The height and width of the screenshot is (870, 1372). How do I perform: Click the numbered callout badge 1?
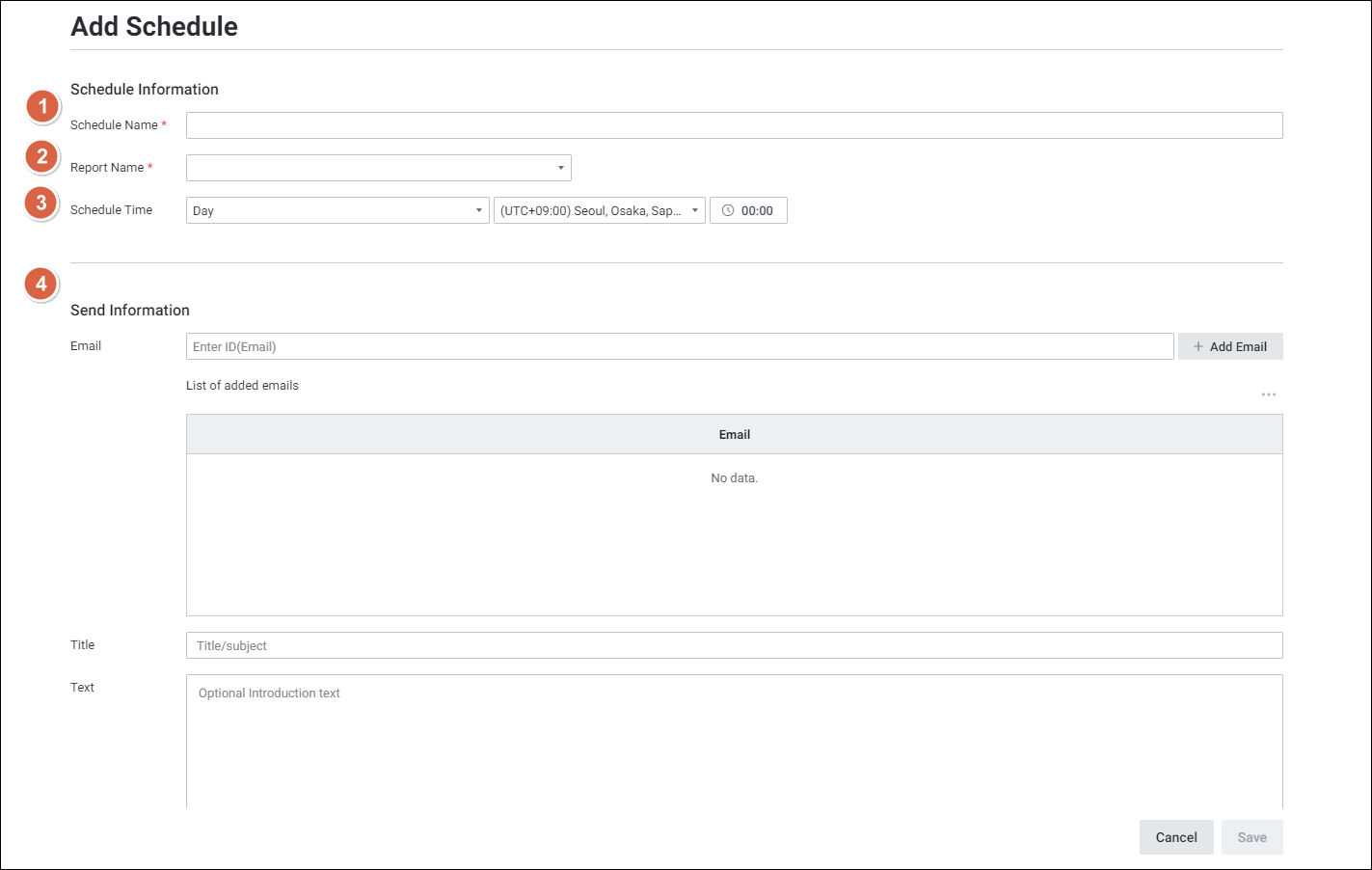pos(42,107)
